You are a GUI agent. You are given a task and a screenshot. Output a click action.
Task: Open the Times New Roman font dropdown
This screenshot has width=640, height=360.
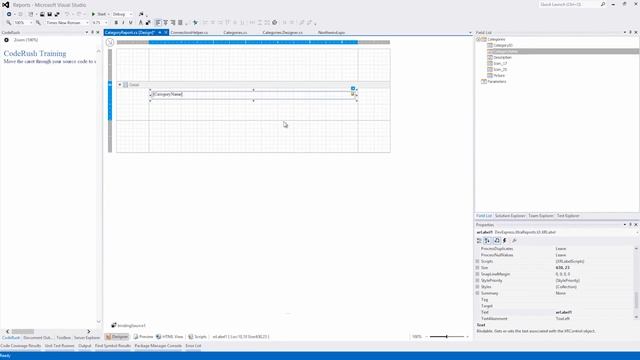tap(67, 23)
